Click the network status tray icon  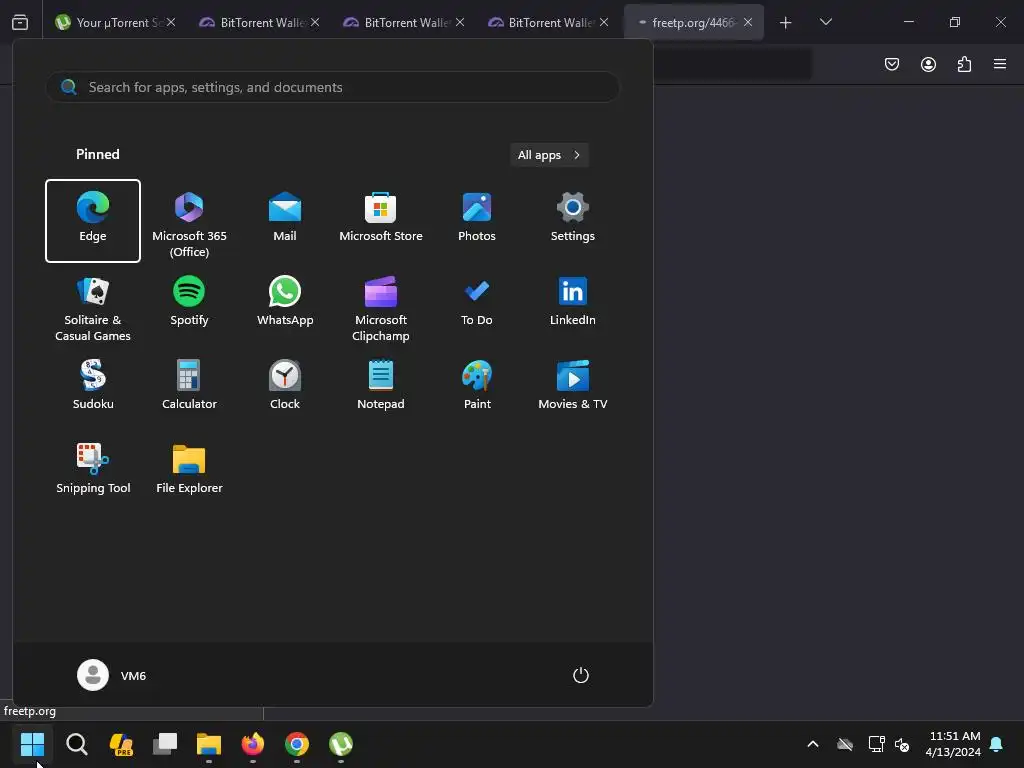pos(876,744)
